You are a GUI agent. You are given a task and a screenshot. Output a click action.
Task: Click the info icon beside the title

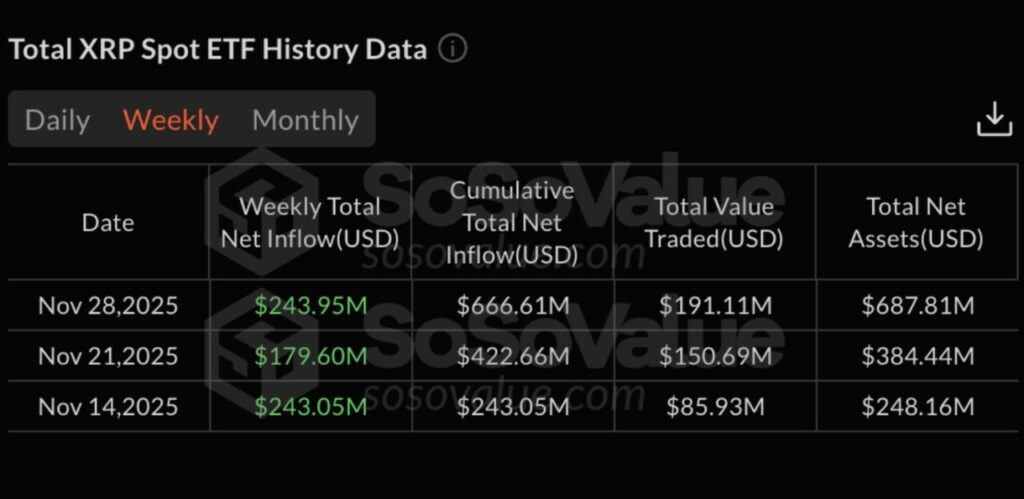(x=453, y=49)
